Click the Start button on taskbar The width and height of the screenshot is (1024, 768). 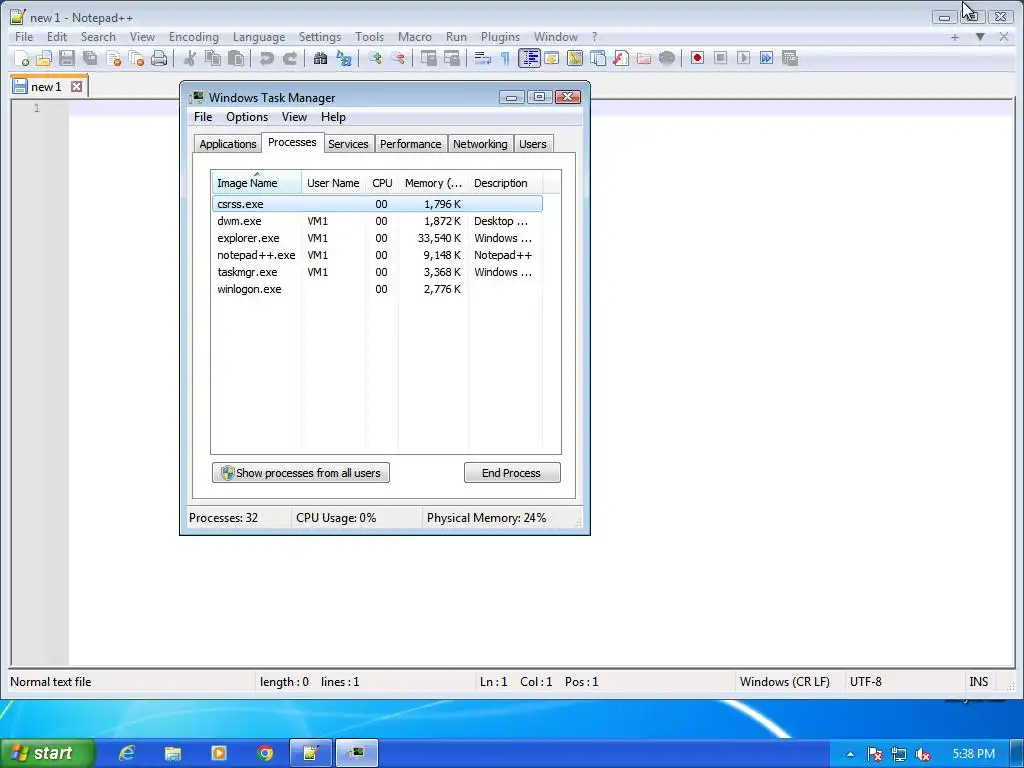46,753
